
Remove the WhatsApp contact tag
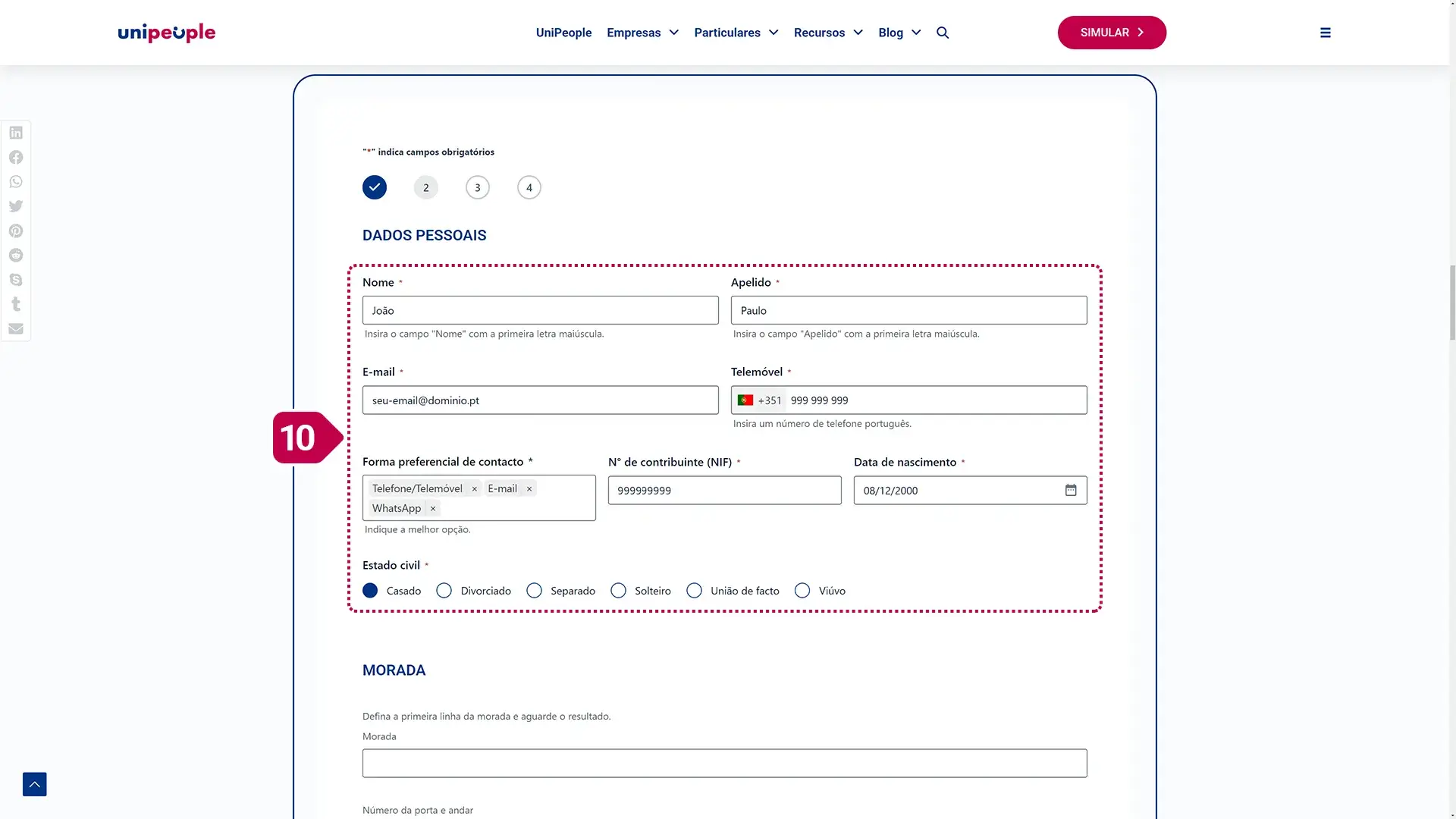(433, 509)
